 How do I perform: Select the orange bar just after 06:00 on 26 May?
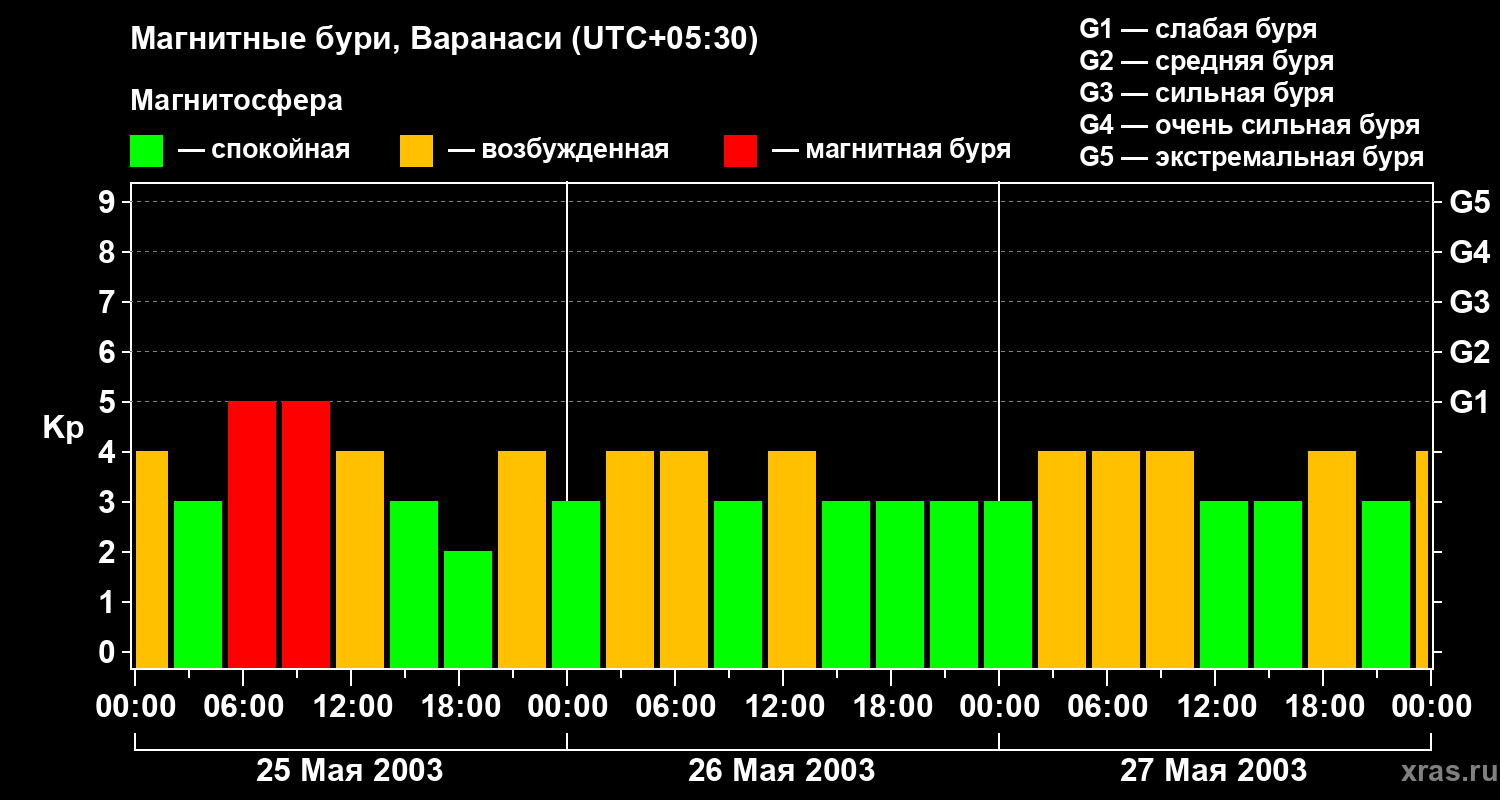coord(684,559)
